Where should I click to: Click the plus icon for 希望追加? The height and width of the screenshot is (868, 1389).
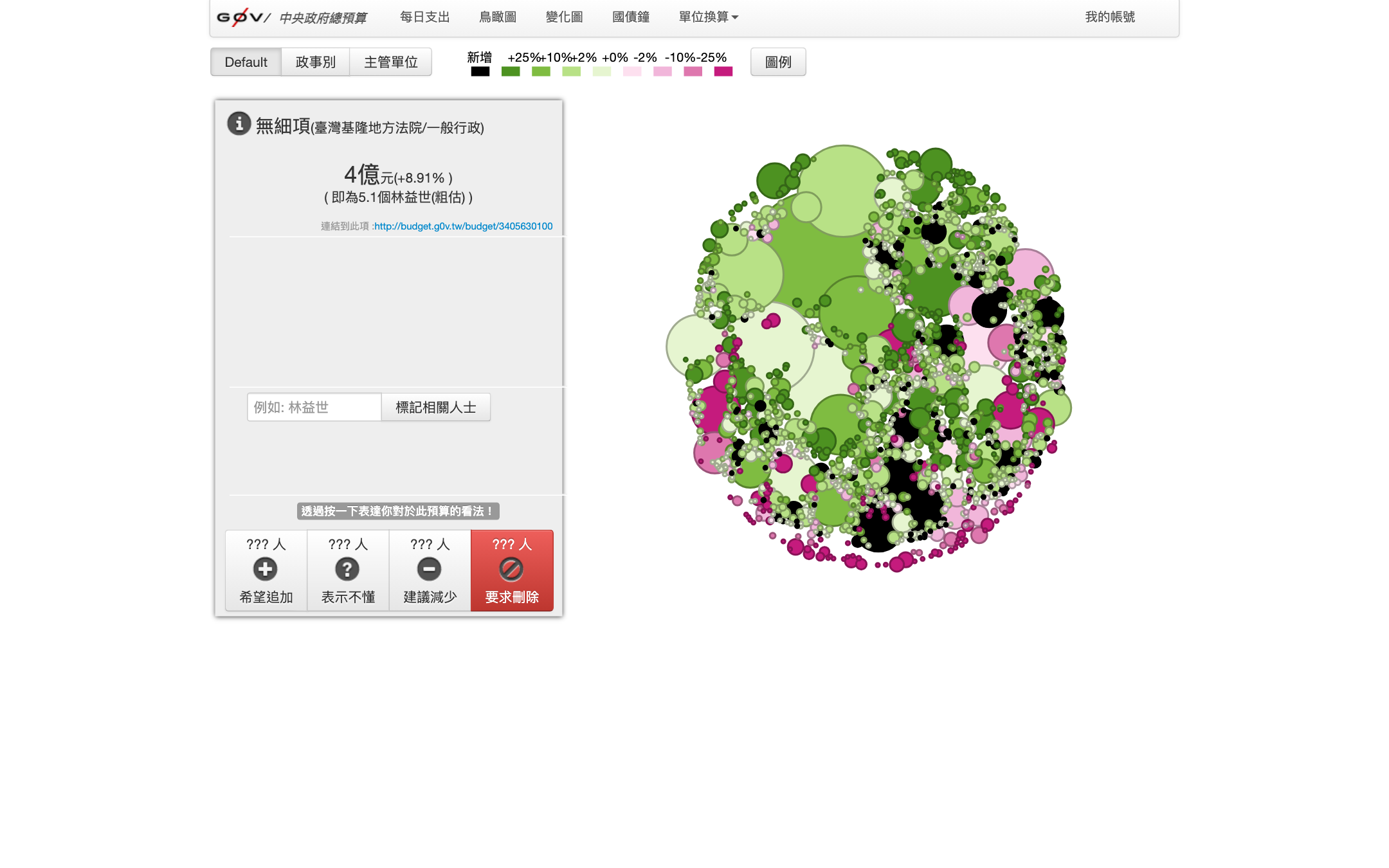tap(265, 569)
